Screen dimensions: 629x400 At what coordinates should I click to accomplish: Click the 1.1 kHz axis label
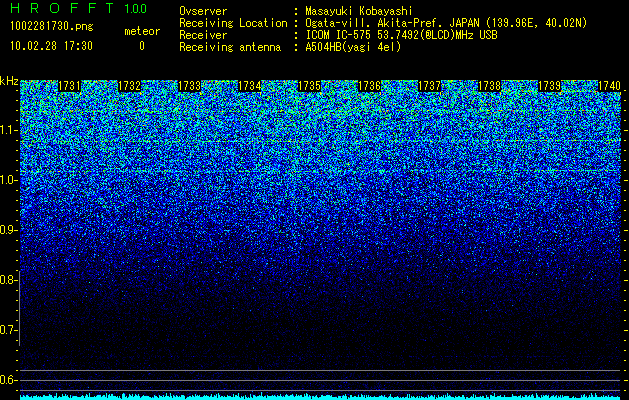[8, 130]
